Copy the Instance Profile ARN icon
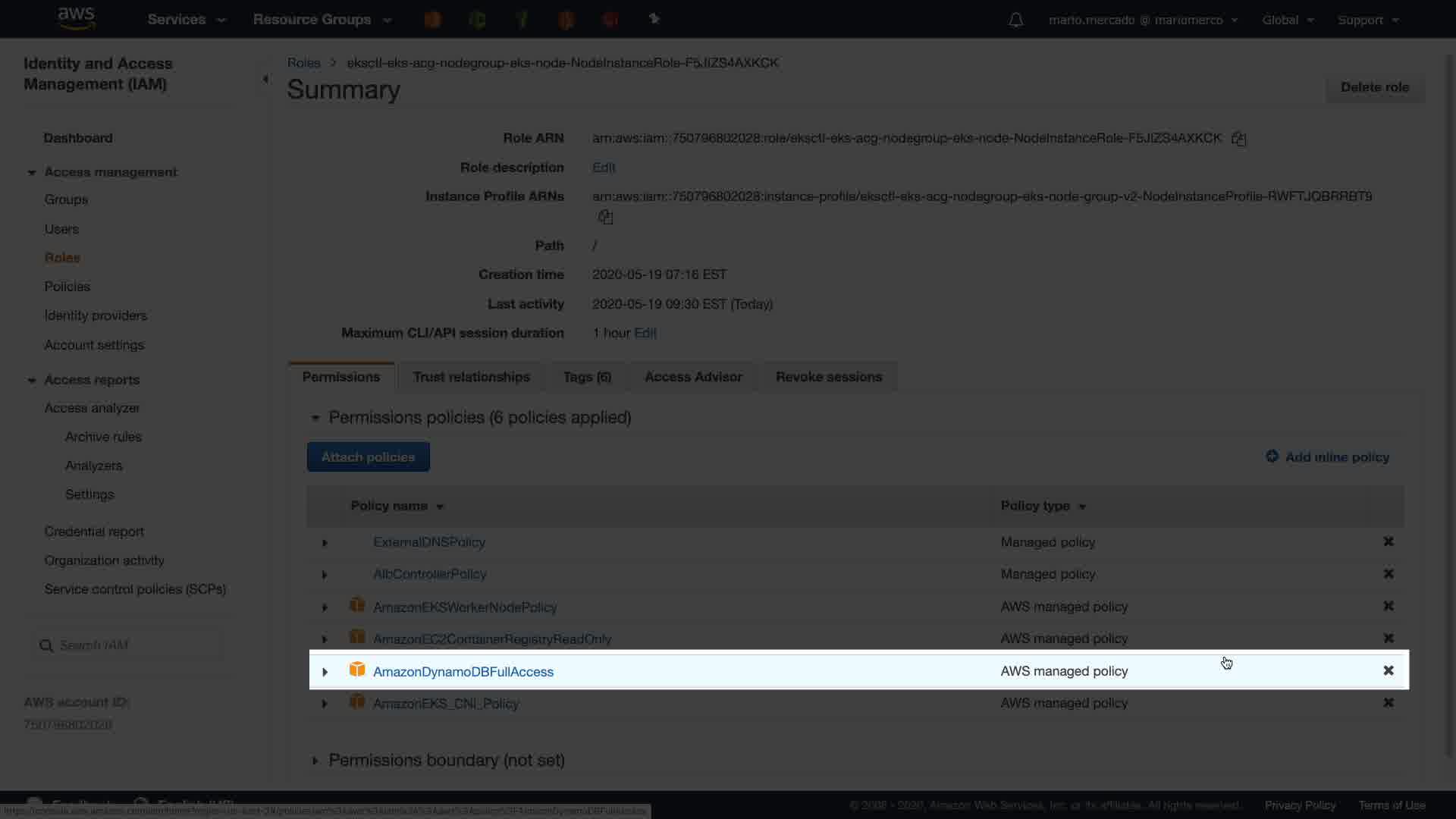1456x819 pixels. [605, 218]
